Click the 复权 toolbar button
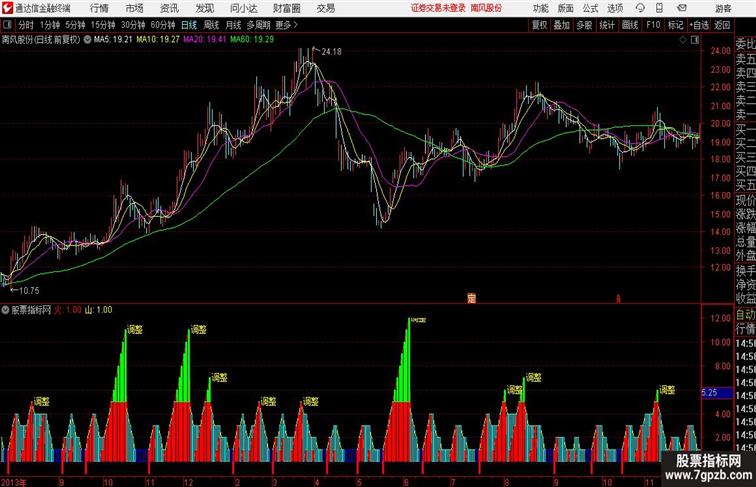This screenshot has height=487, width=756. [539, 25]
